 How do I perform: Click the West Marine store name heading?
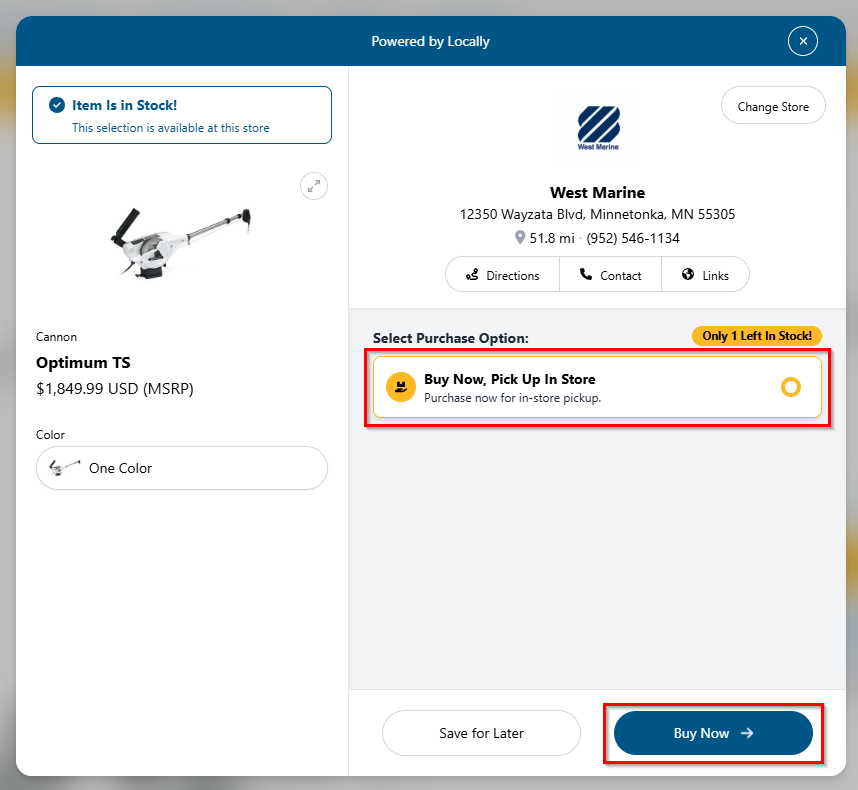coord(598,193)
